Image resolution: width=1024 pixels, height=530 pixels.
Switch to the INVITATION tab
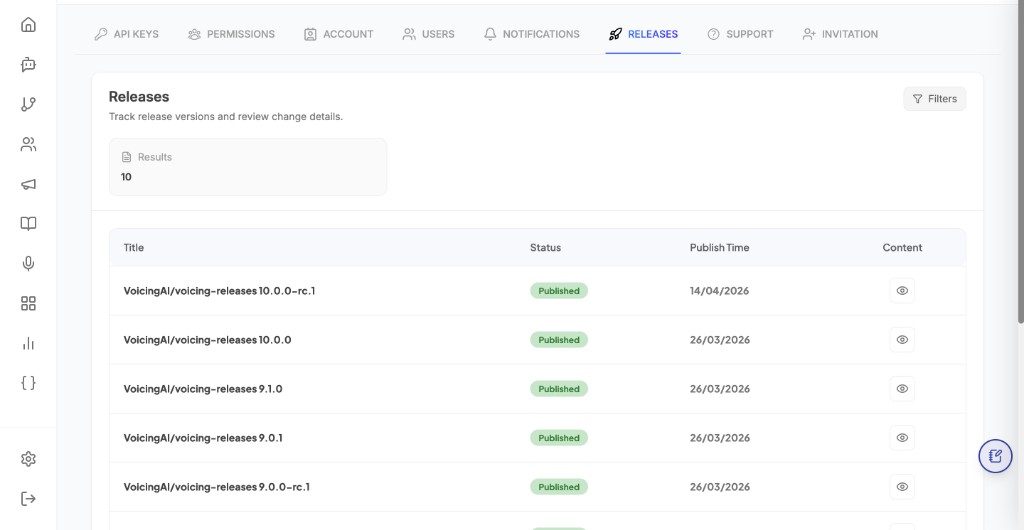840,34
